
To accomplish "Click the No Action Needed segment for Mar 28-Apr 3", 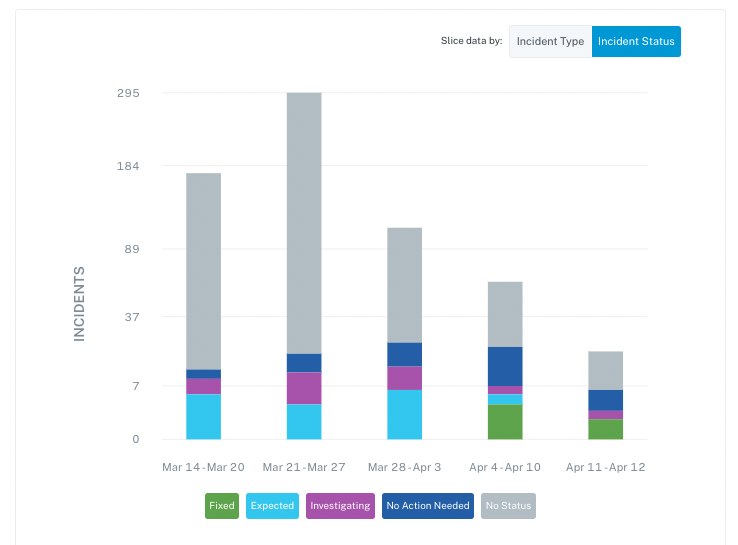I will tap(404, 354).
